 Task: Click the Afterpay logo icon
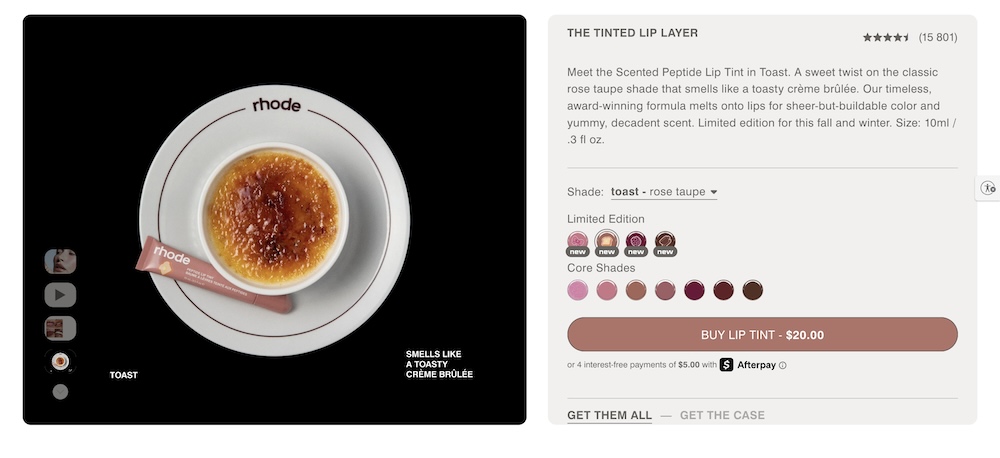pyautogui.click(x=727, y=365)
